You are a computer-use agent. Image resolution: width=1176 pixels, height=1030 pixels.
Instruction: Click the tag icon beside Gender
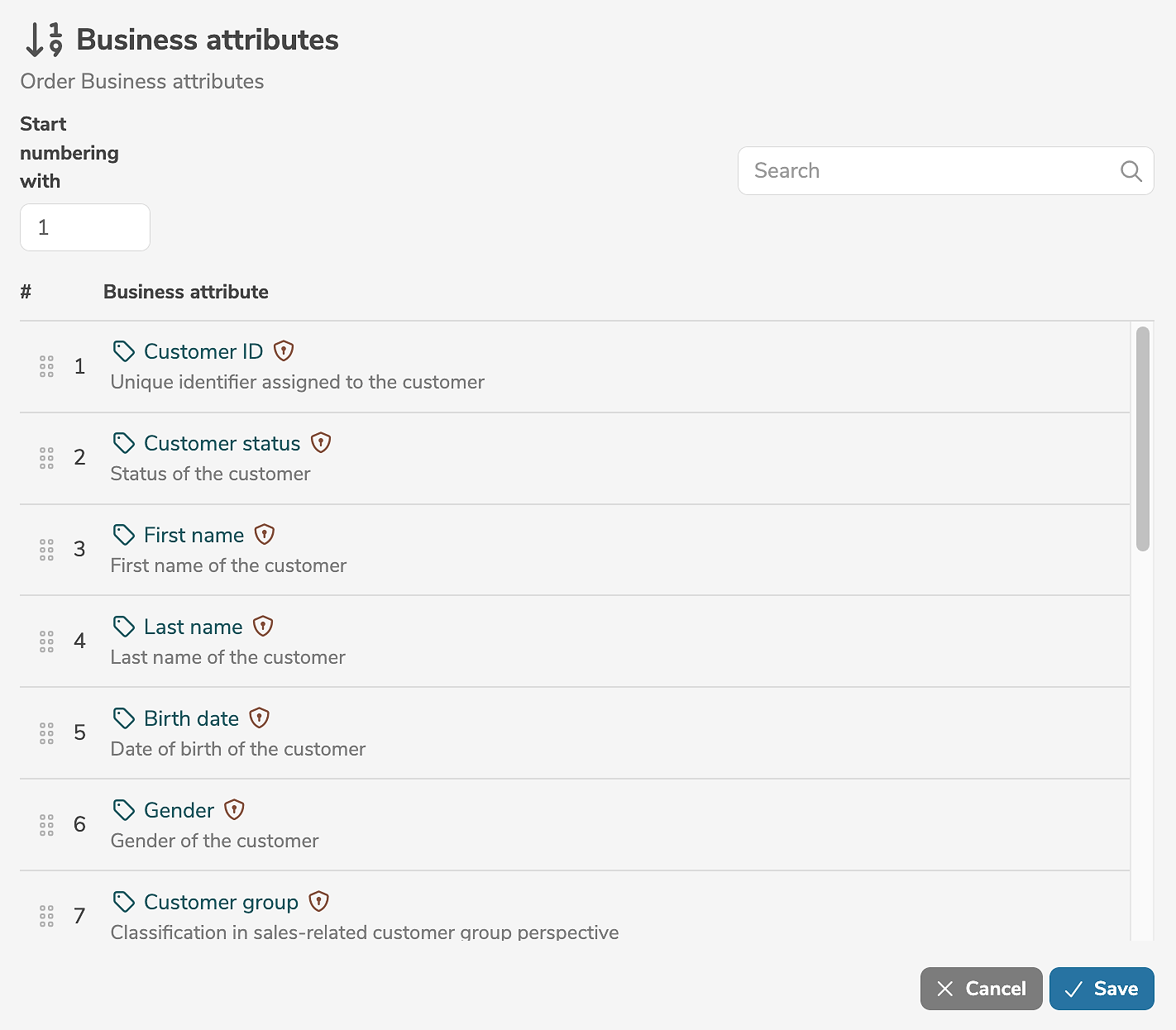[124, 810]
